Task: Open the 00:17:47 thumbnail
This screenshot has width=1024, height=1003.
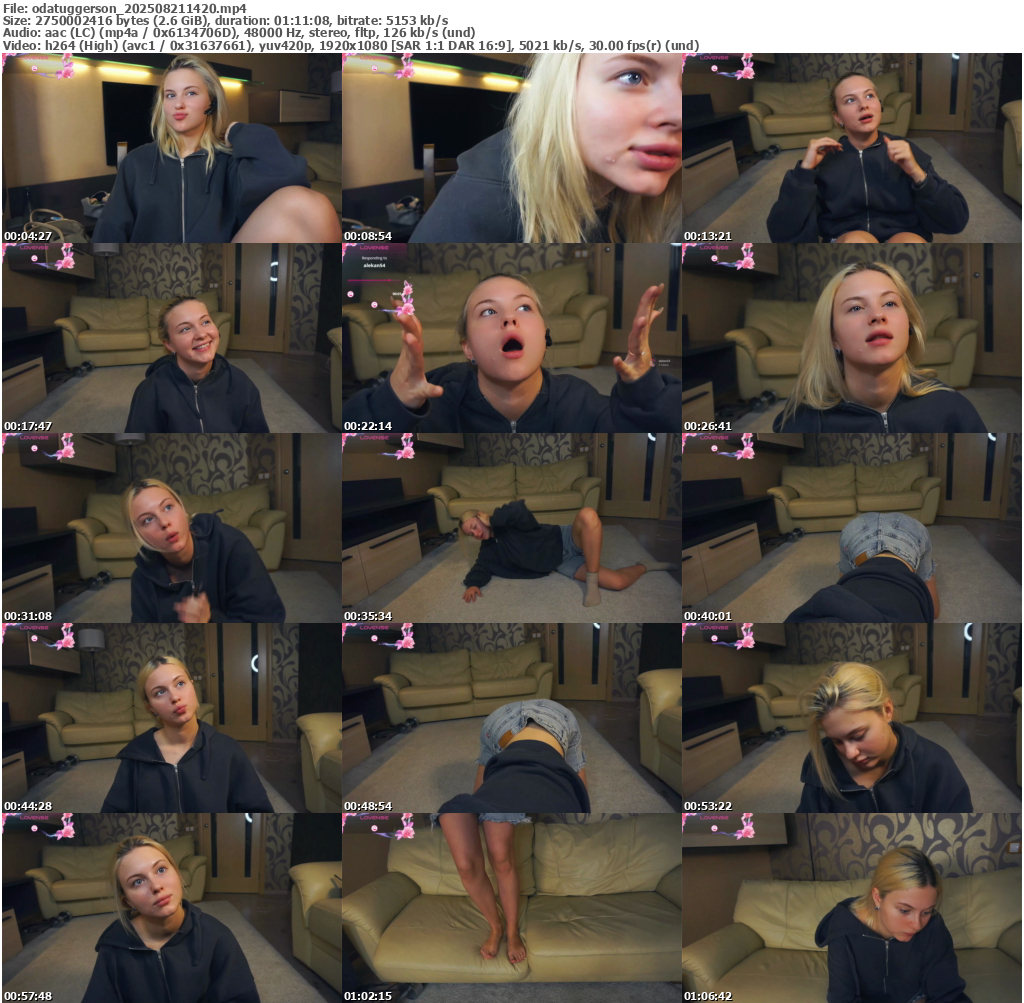Action: [171, 338]
